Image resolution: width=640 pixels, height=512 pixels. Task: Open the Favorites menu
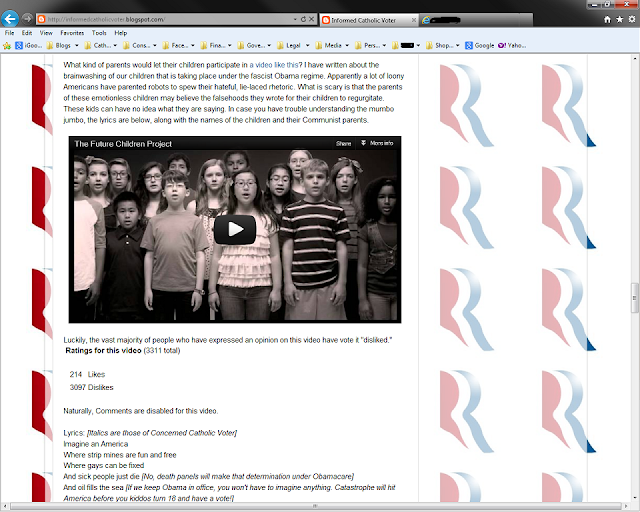tap(72, 33)
